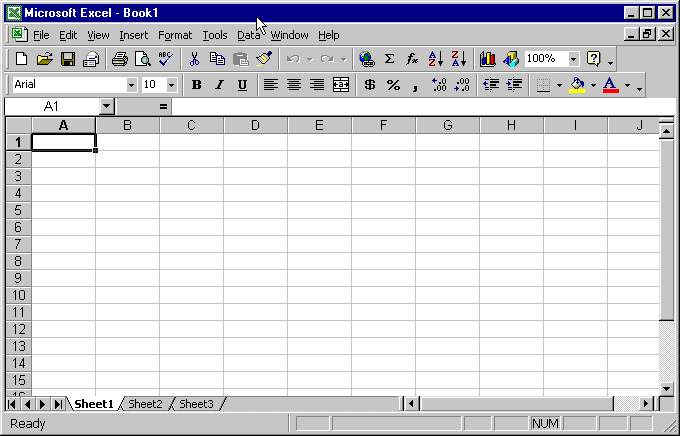Viewport: 680px width, 436px height.
Task: Select the Format Painter brush
Action: tap(264, 60)
